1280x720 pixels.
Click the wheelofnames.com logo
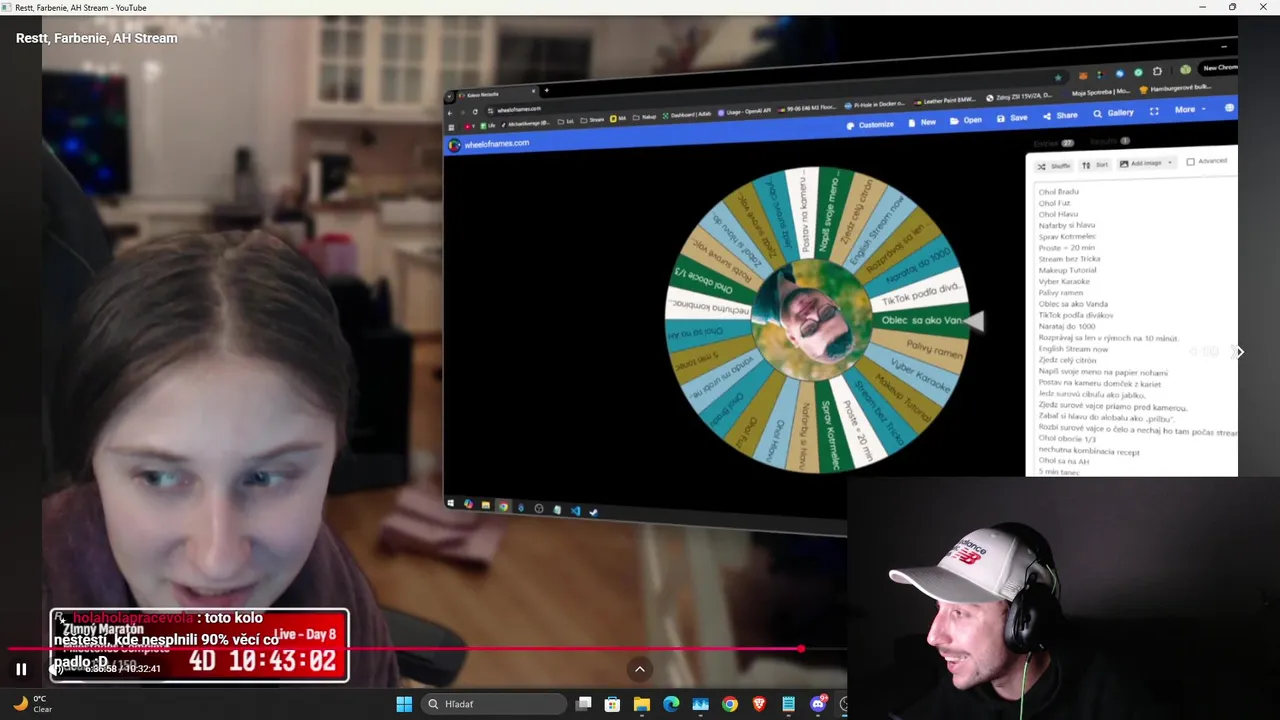pos(490,144)
